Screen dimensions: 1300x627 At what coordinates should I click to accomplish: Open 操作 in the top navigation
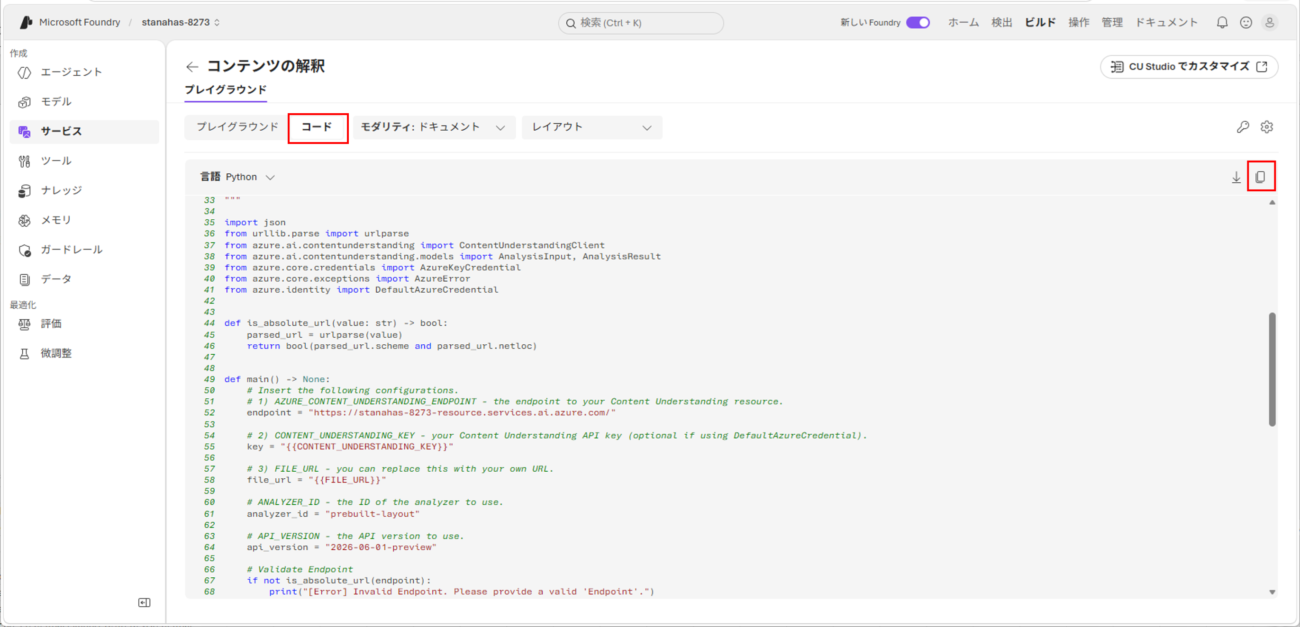click(x=1079, y=22)
